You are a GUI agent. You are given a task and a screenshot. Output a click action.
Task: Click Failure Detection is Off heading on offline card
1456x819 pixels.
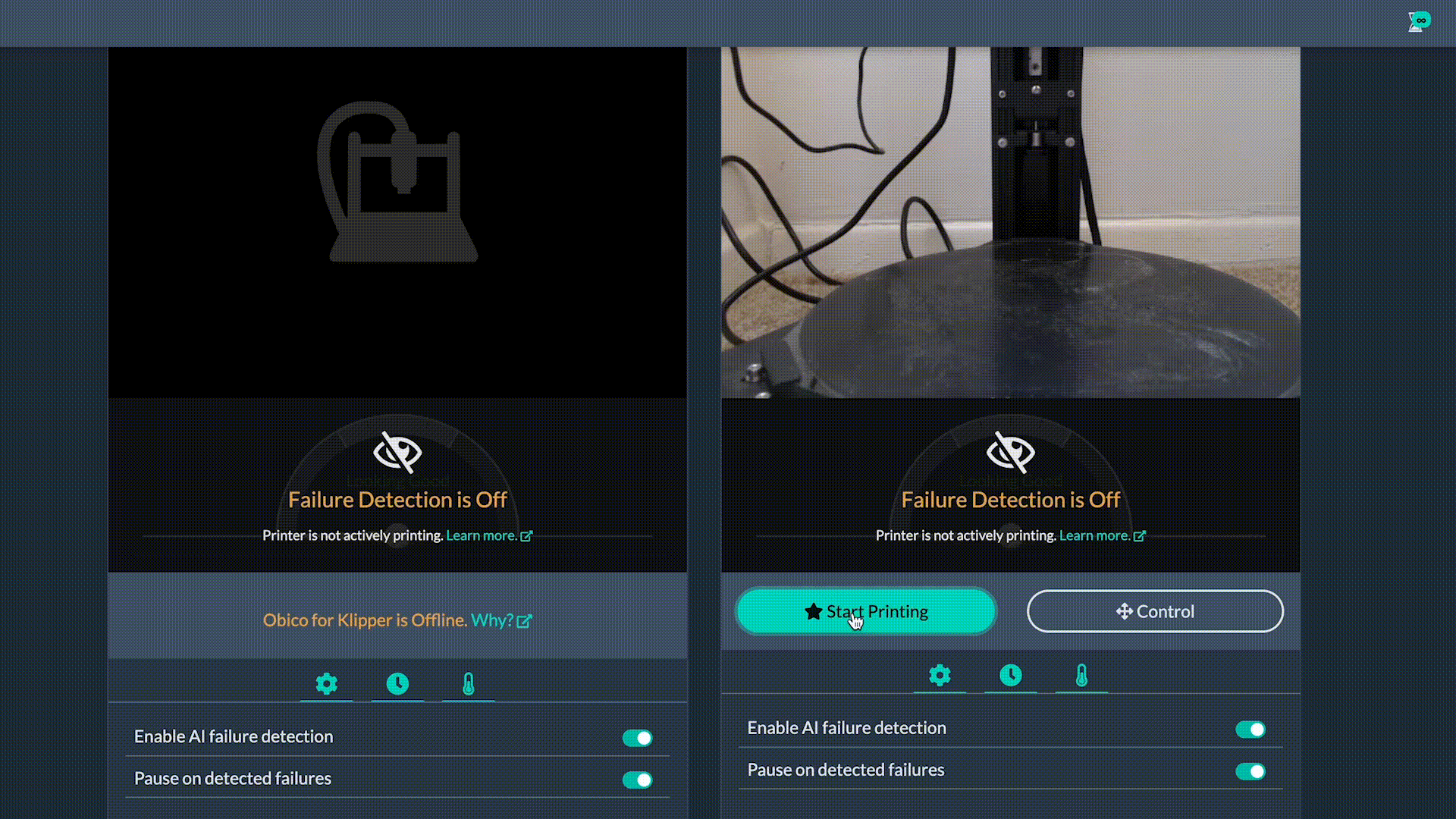[397, 500]
